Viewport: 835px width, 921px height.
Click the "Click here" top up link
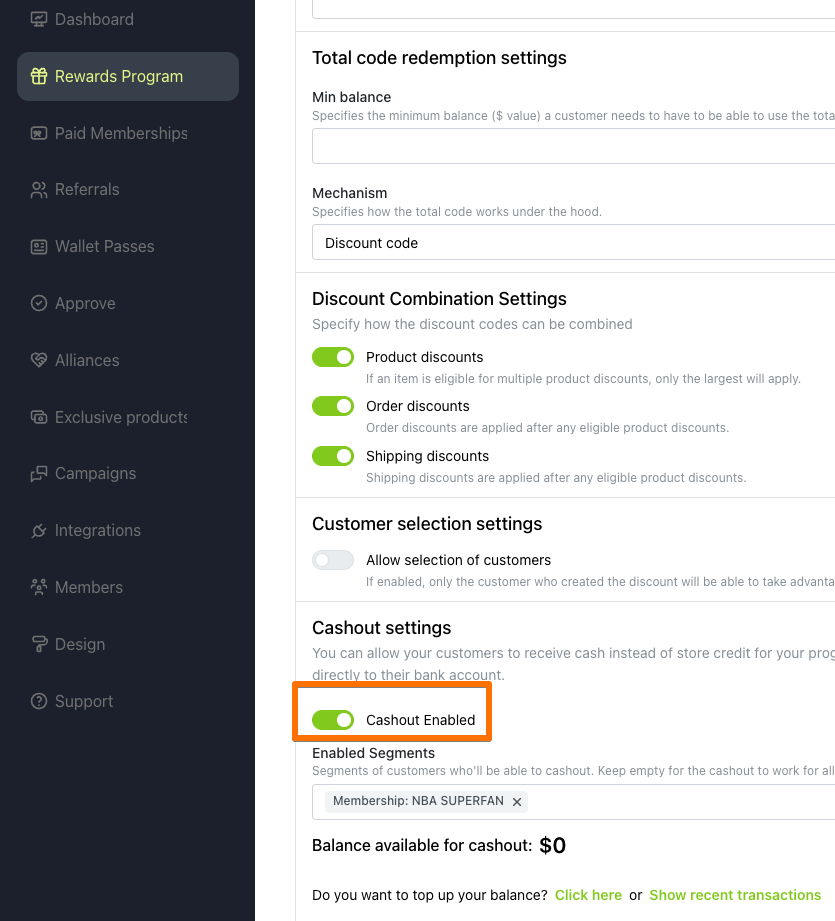pyautogui.click(x=588, y=895)
